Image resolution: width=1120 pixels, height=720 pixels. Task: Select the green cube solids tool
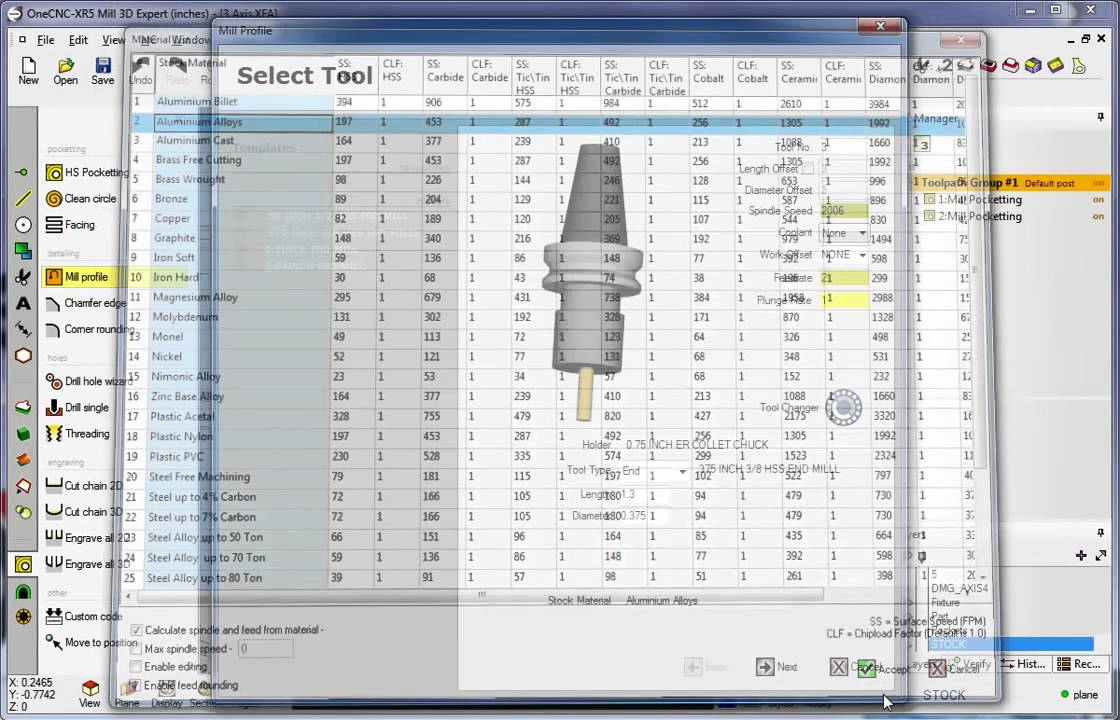point(23,434)
